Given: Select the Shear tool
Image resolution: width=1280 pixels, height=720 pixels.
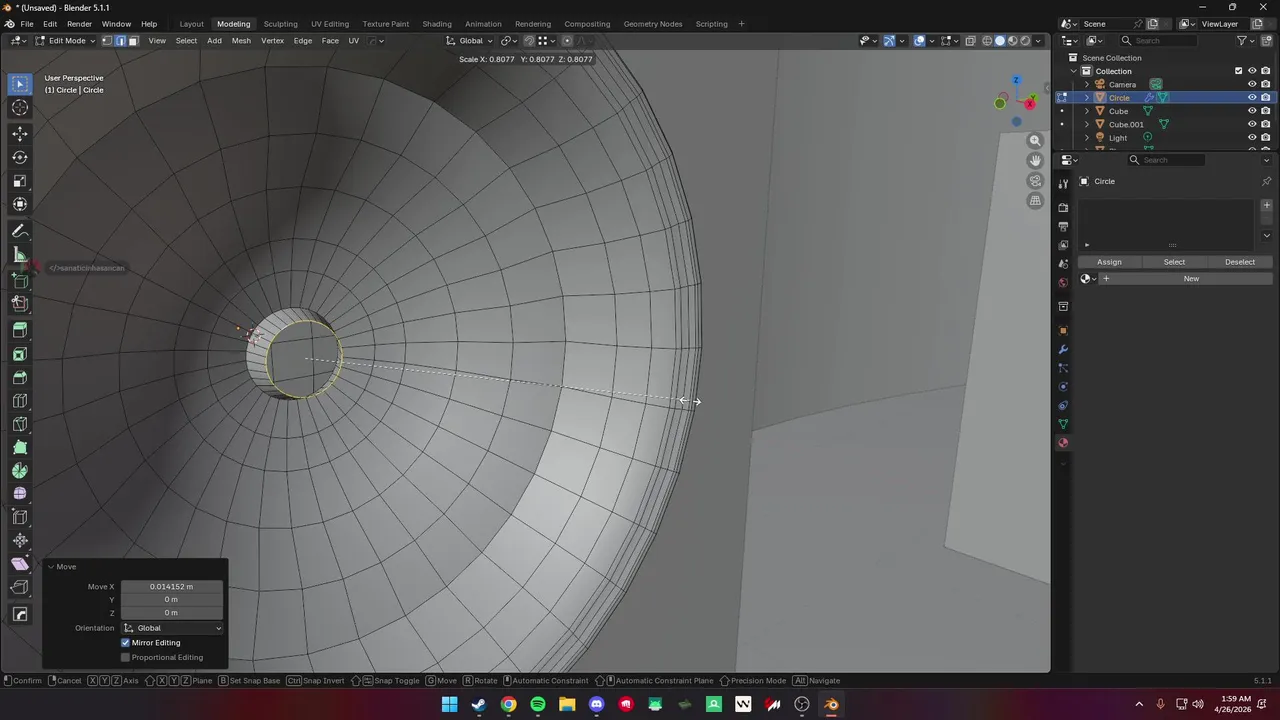Looking at the screenshot, I should pos(20,564).
